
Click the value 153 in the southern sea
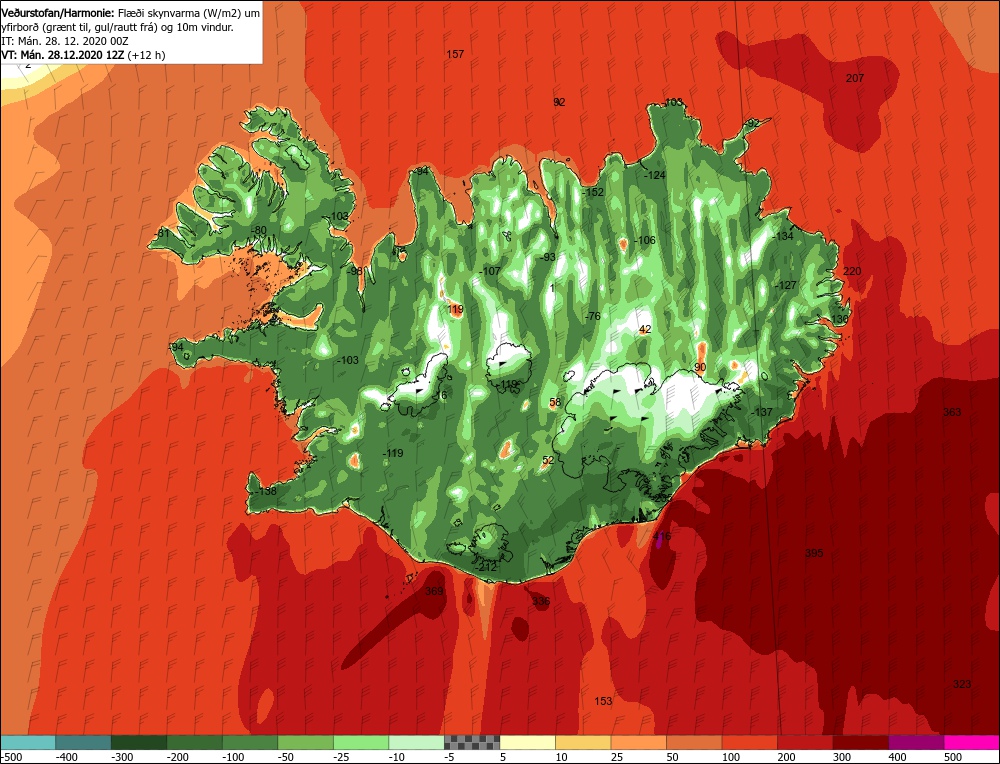tap(603, 701)
